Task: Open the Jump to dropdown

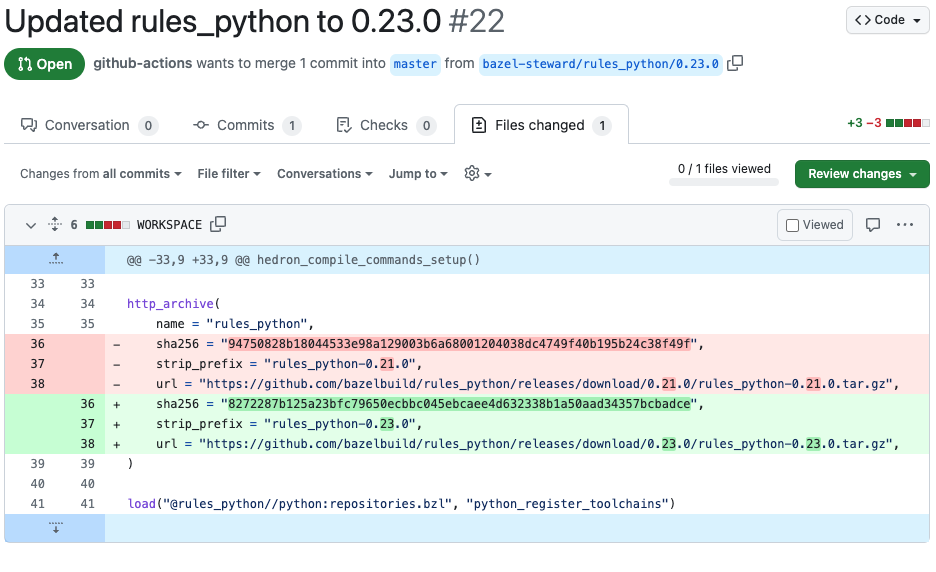Action: [418, 174]
